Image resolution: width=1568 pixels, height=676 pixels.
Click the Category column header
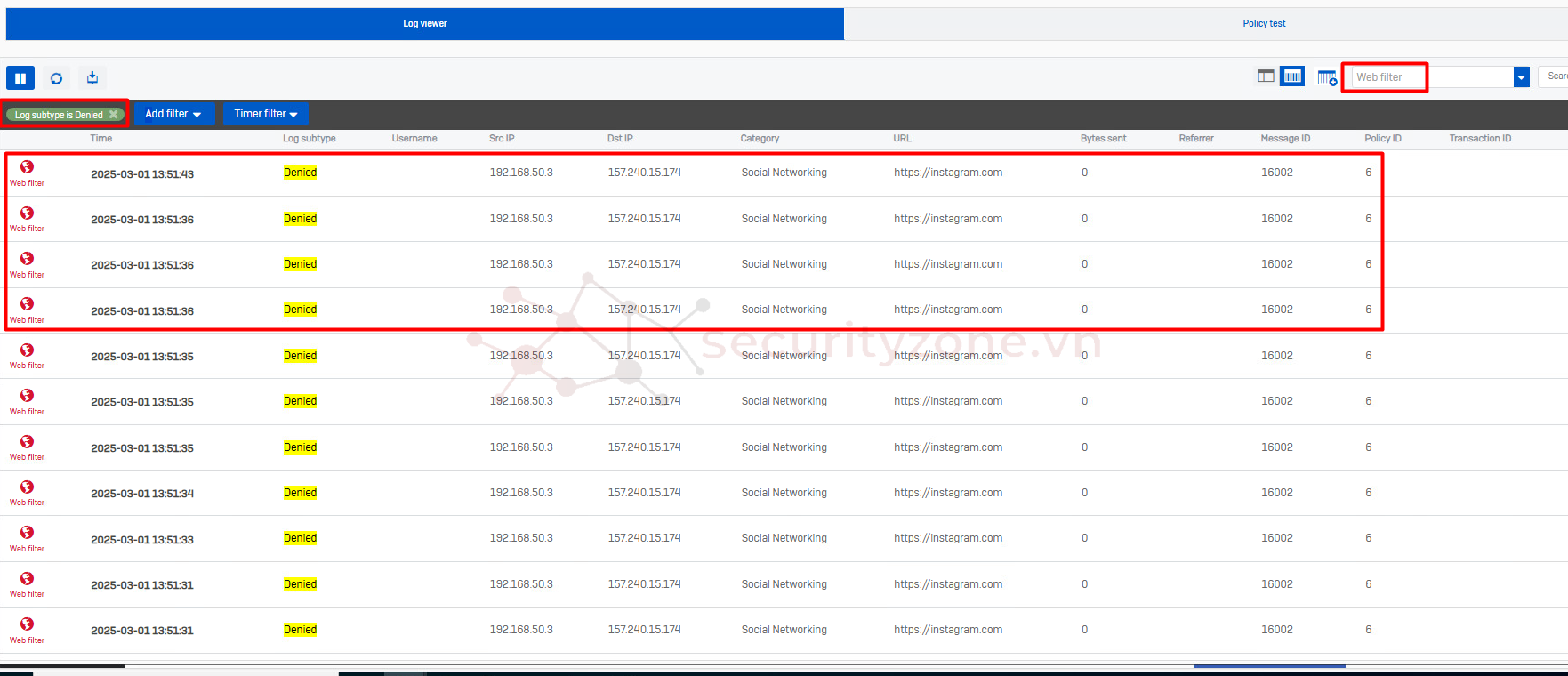[760, 139]
